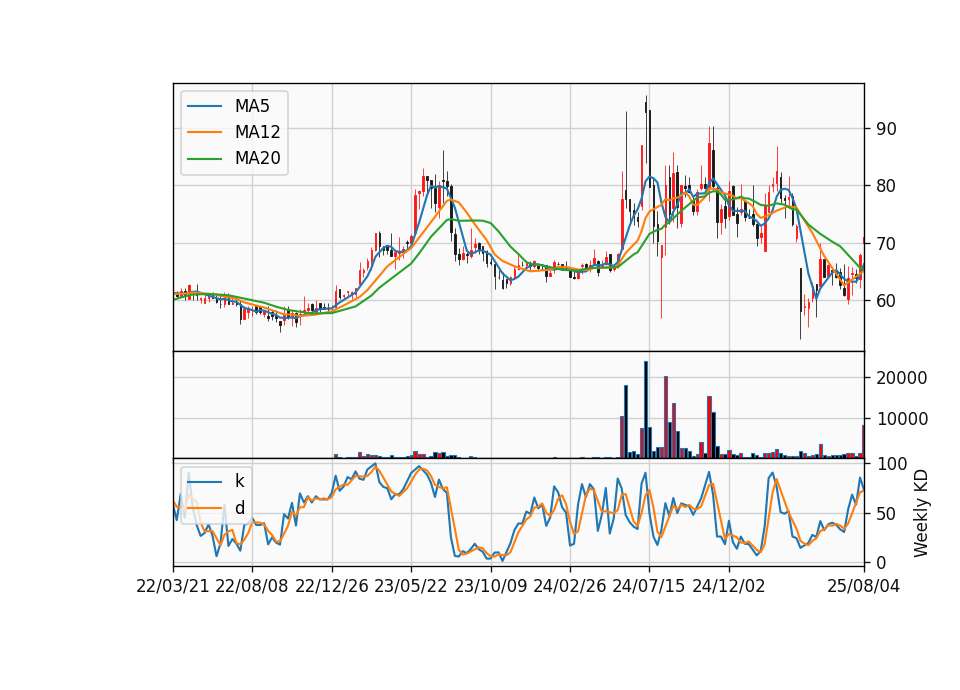Click the 24/02/26 date tick label
The width and height of the screenshot is (960, 690).
569,586
